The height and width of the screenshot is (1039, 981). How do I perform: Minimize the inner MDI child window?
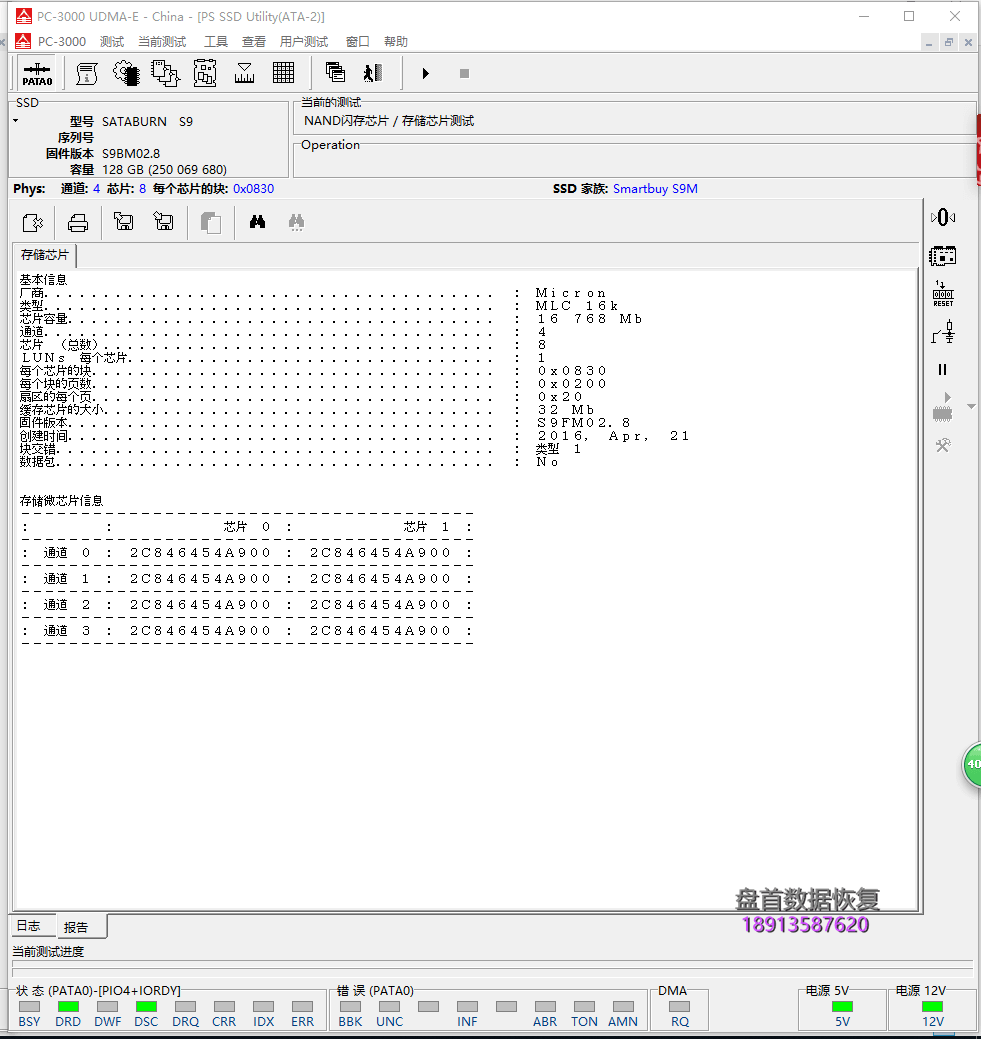929,42
